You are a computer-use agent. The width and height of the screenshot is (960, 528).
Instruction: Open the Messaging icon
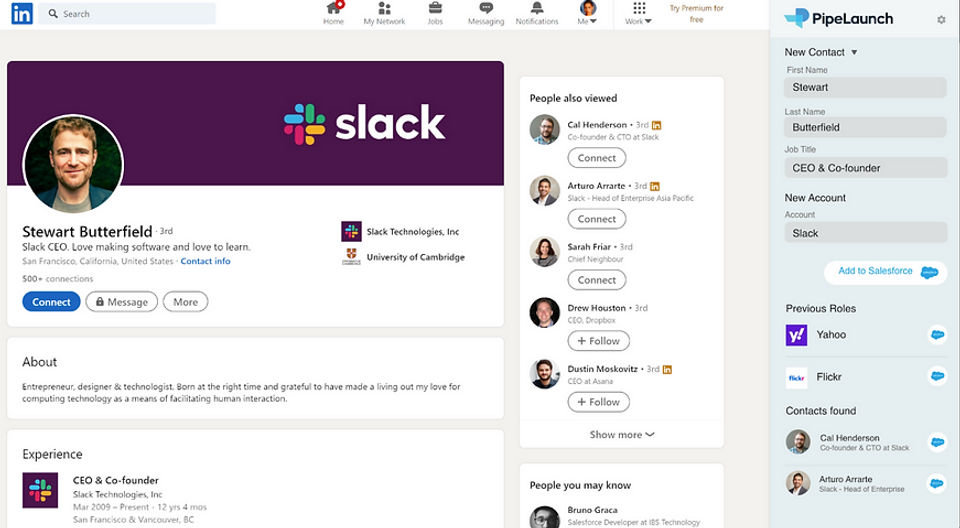click(x=486, y=9)
